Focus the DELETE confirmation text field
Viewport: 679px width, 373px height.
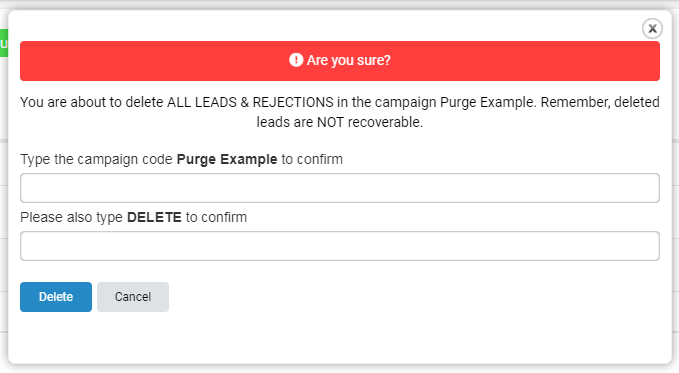(340, 246)
